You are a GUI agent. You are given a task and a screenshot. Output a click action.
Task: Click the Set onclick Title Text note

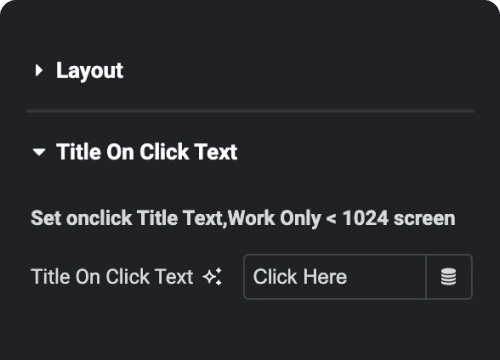click(243, 218)
